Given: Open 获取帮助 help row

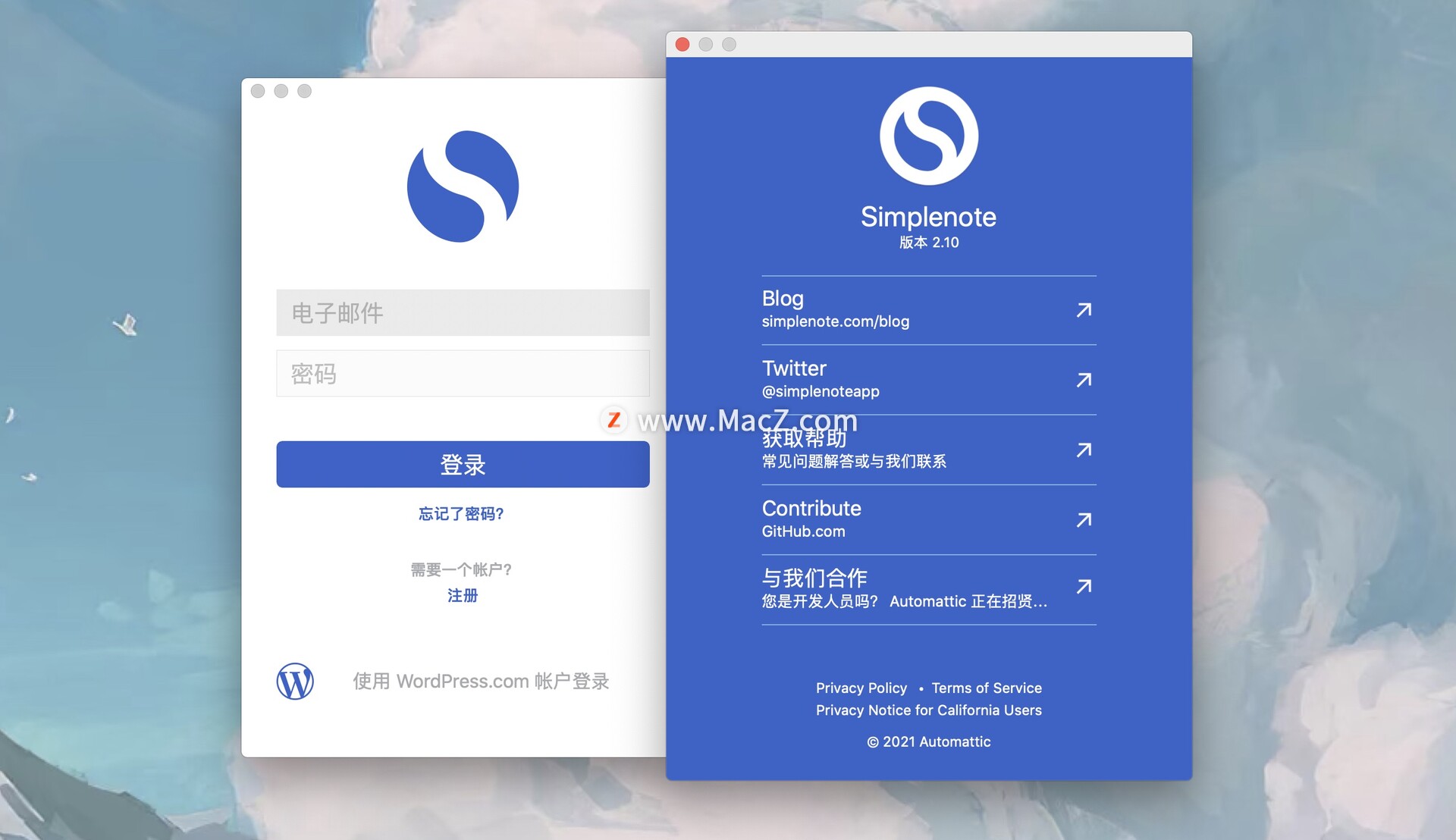Looking at the screenshot, I should 929,450.
